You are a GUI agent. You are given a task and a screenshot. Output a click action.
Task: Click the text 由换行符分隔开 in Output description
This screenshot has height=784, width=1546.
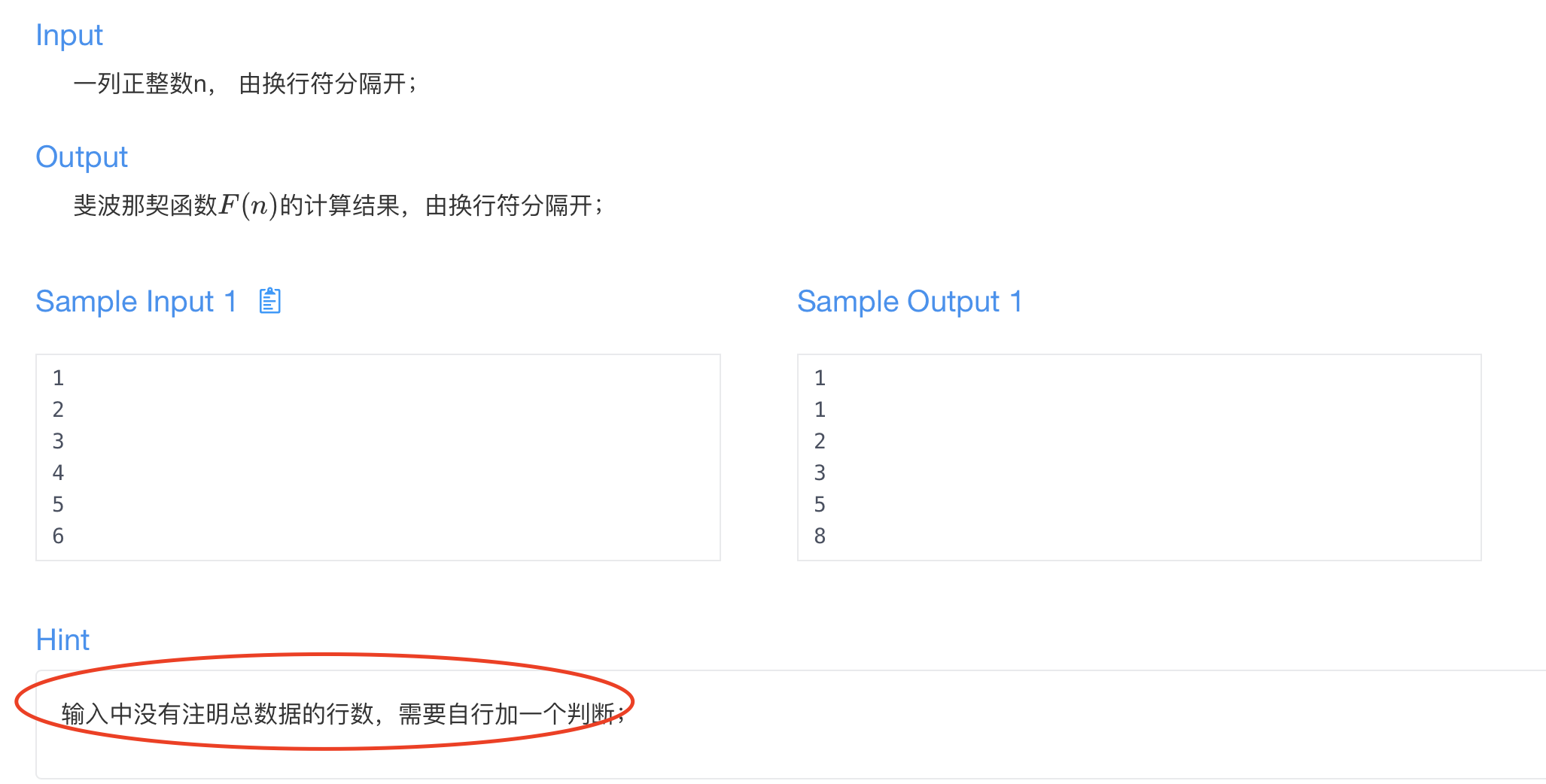point(509,205)
